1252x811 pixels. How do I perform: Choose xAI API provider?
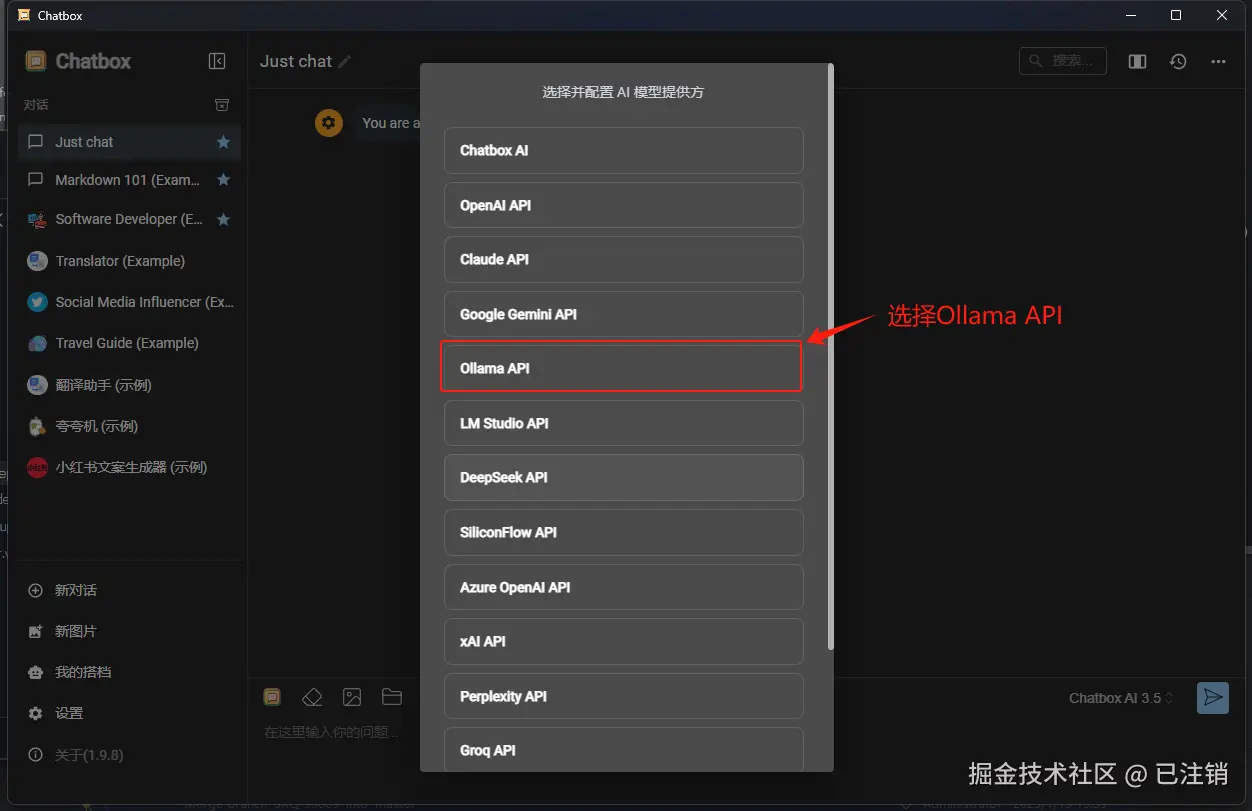click(x=623, y=641)
